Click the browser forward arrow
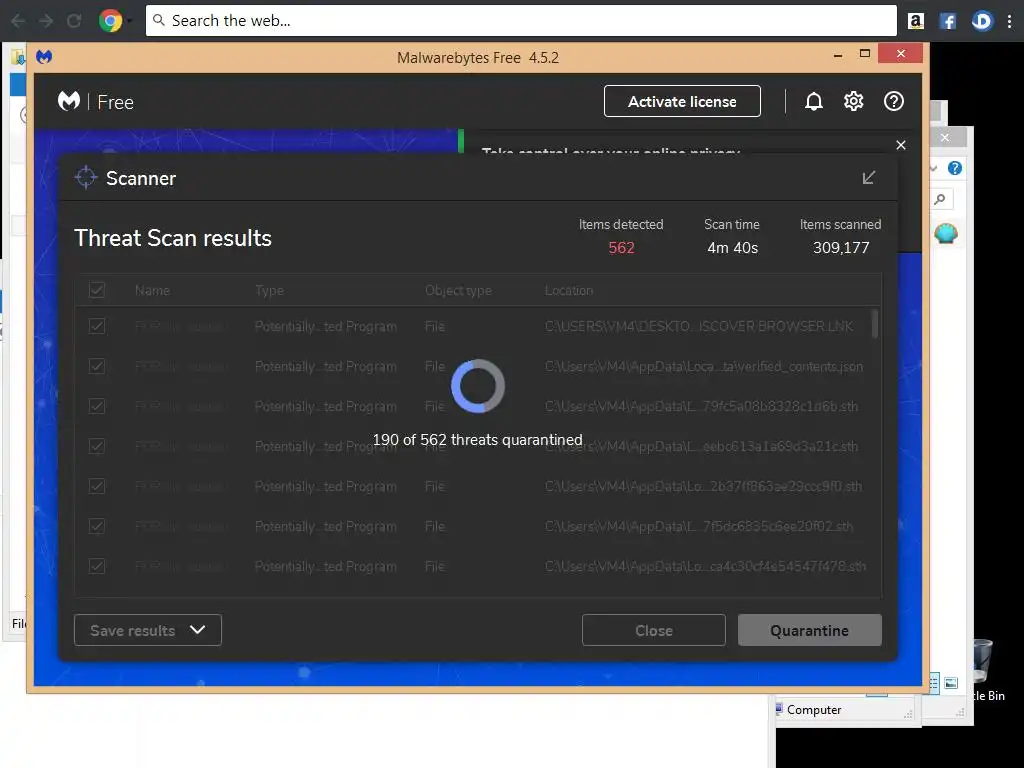The width and height of the screenshot is (1024, 768). pos(46,21)
